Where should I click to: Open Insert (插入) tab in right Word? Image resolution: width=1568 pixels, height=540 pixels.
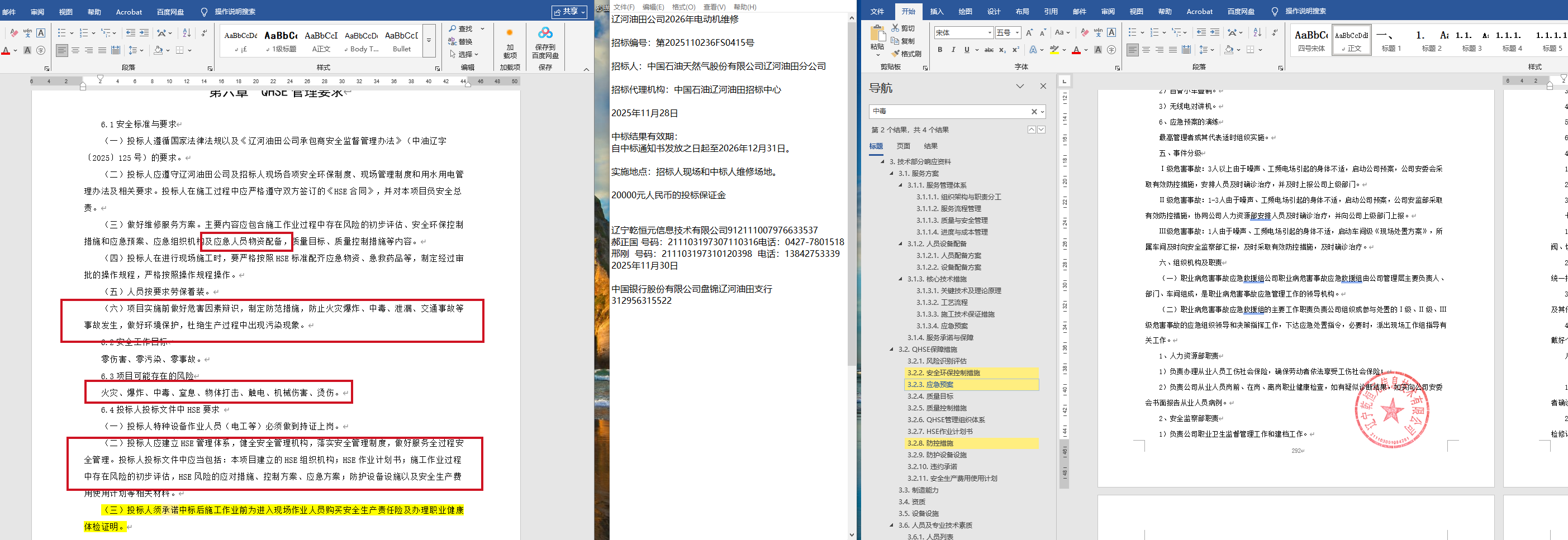(937, 12)
